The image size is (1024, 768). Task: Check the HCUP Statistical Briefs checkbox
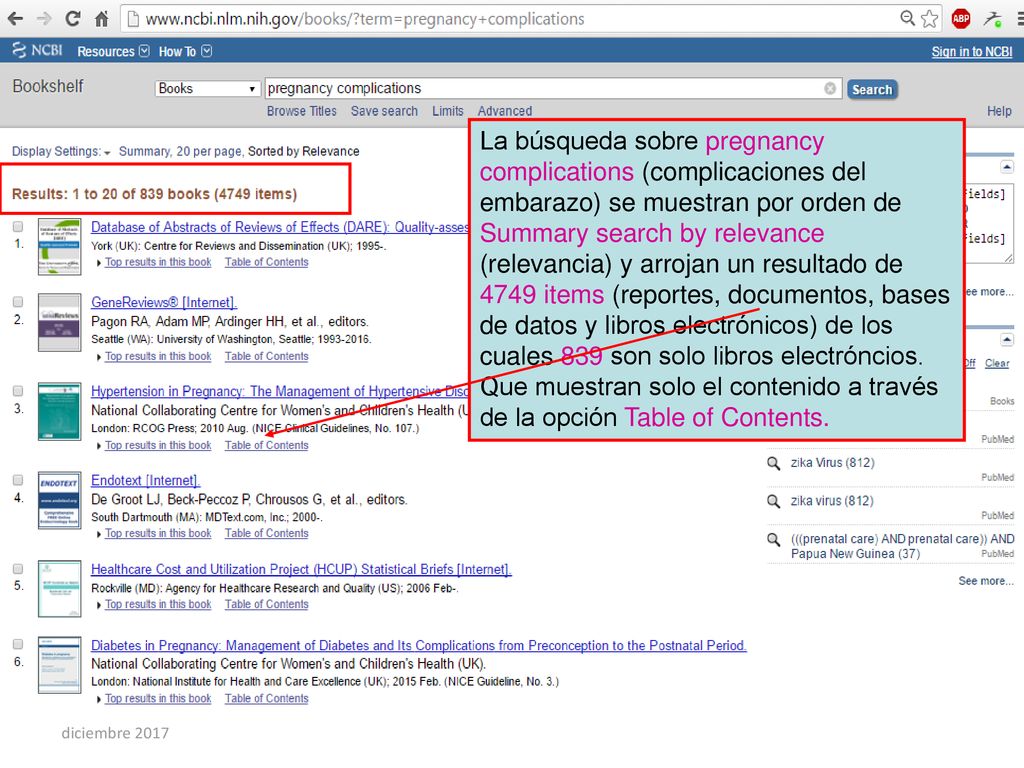[x=18, y=569]
